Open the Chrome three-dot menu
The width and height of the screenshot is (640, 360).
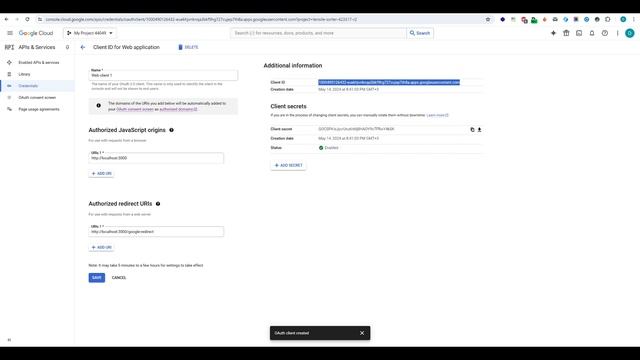pyautogui.click(x=634, y=19)
